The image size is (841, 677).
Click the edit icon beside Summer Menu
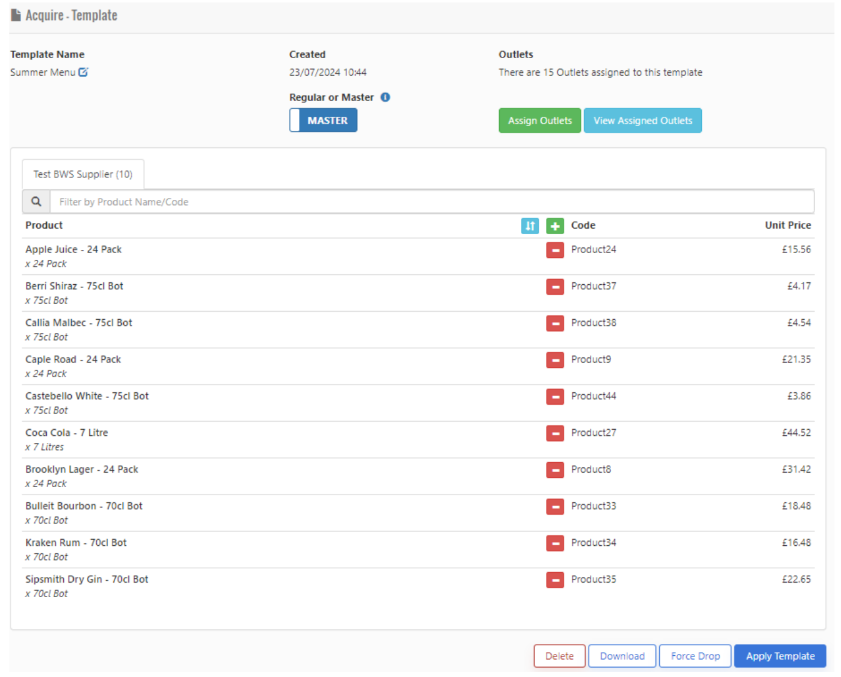click(x=84, y=72)
